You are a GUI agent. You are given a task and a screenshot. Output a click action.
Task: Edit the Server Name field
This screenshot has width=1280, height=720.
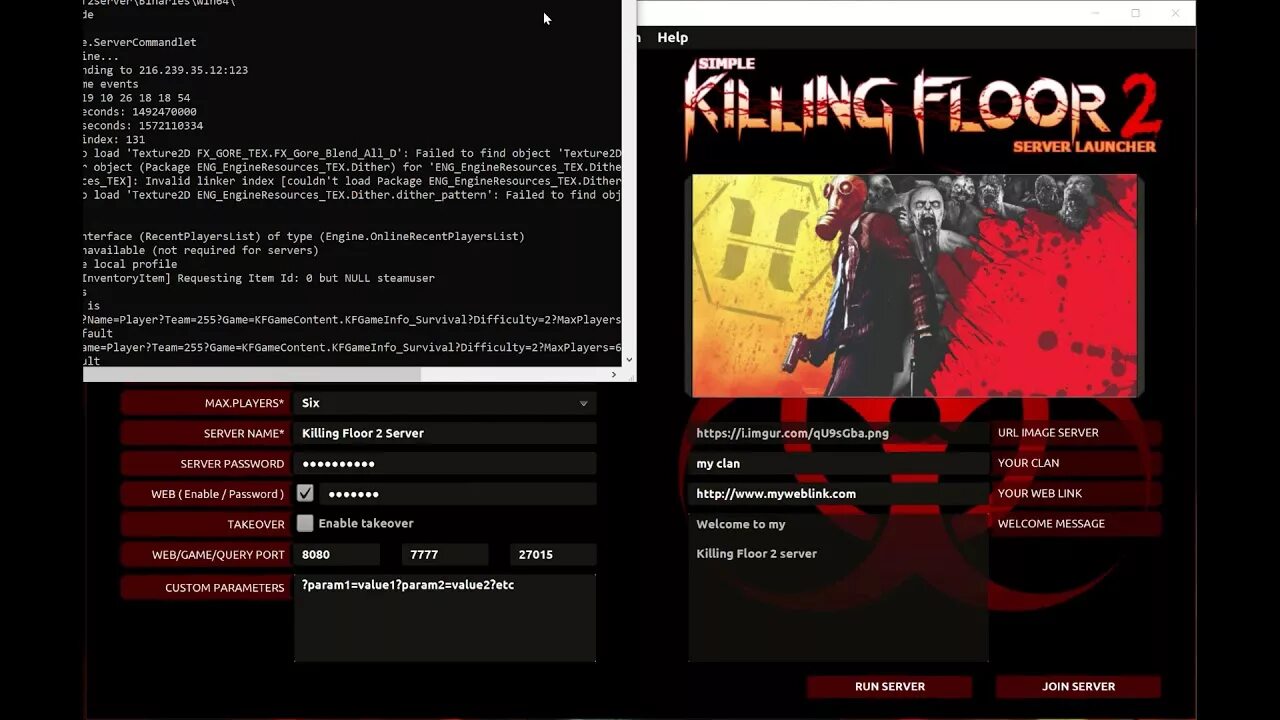(445, 433)
